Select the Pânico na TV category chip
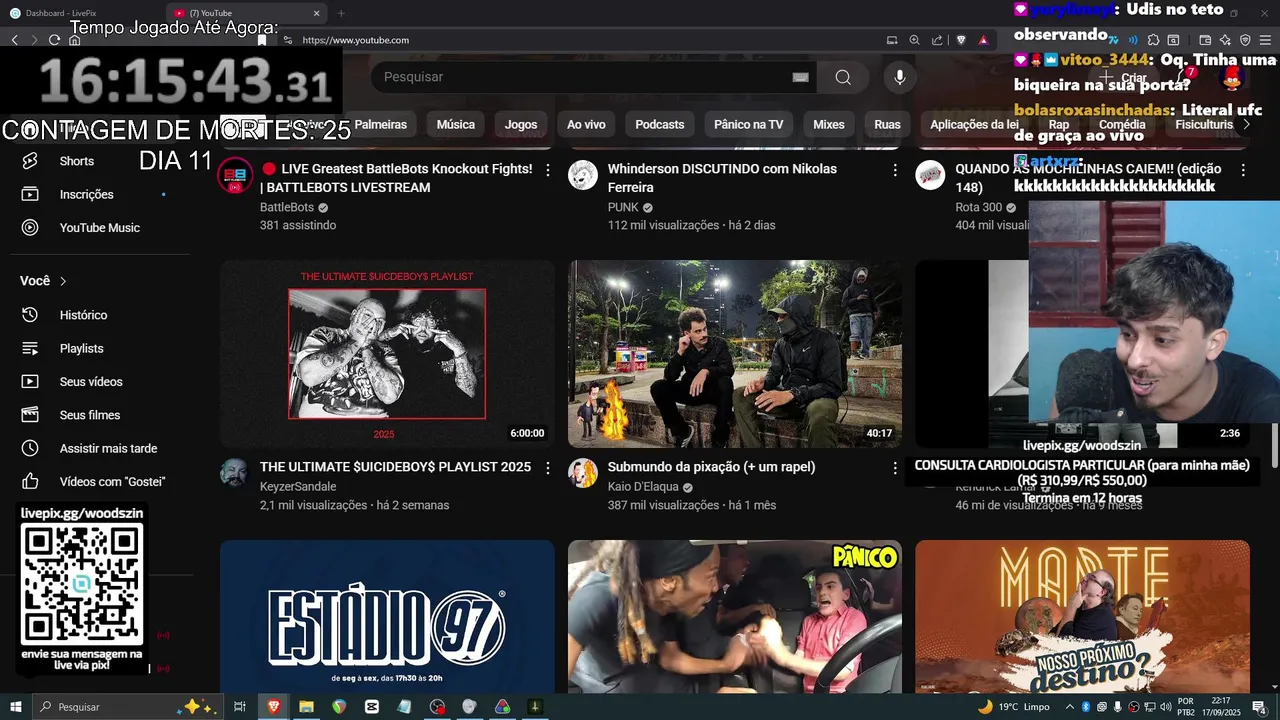 [748, 124]
